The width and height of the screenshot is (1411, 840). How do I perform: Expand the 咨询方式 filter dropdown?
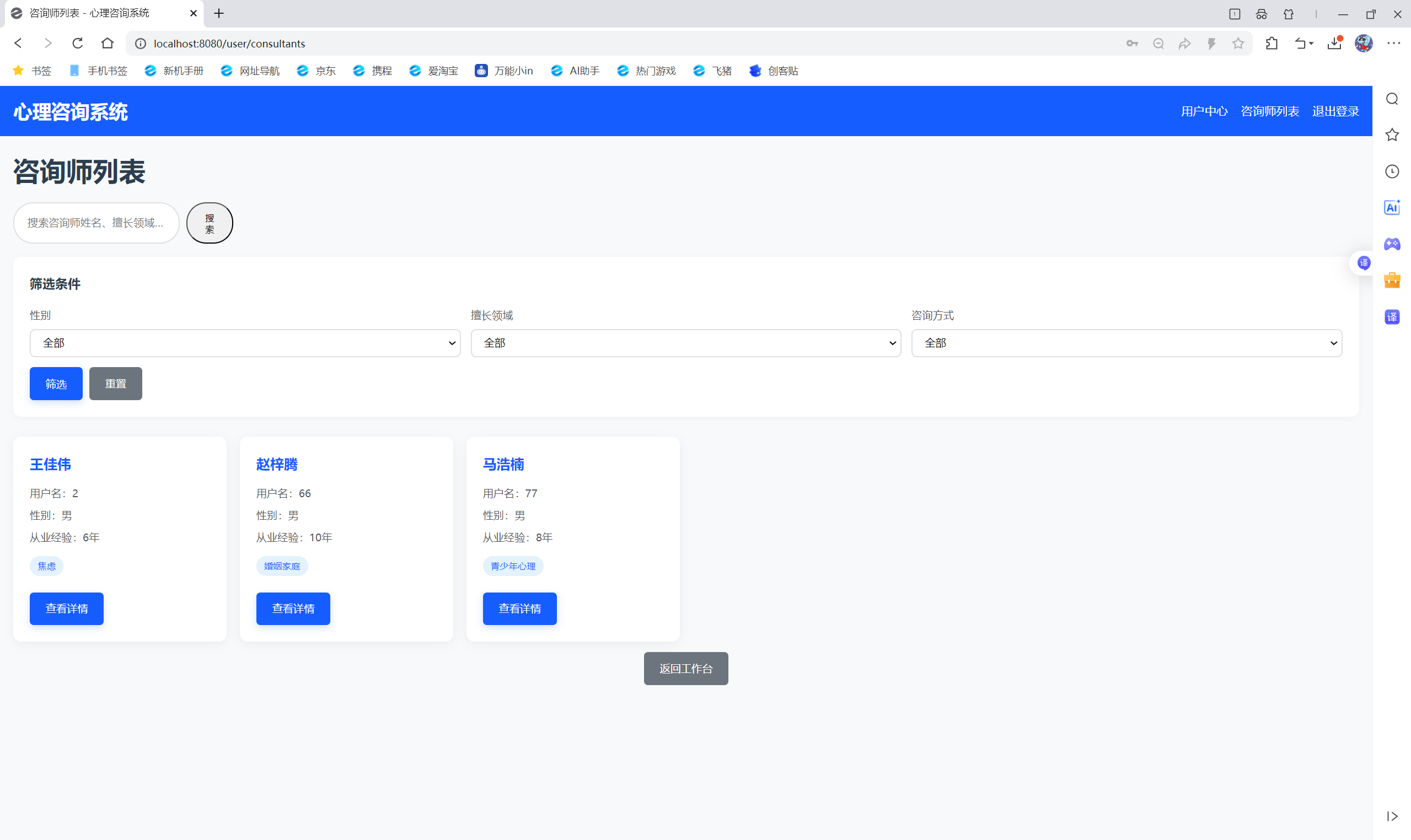point(1126,343)
